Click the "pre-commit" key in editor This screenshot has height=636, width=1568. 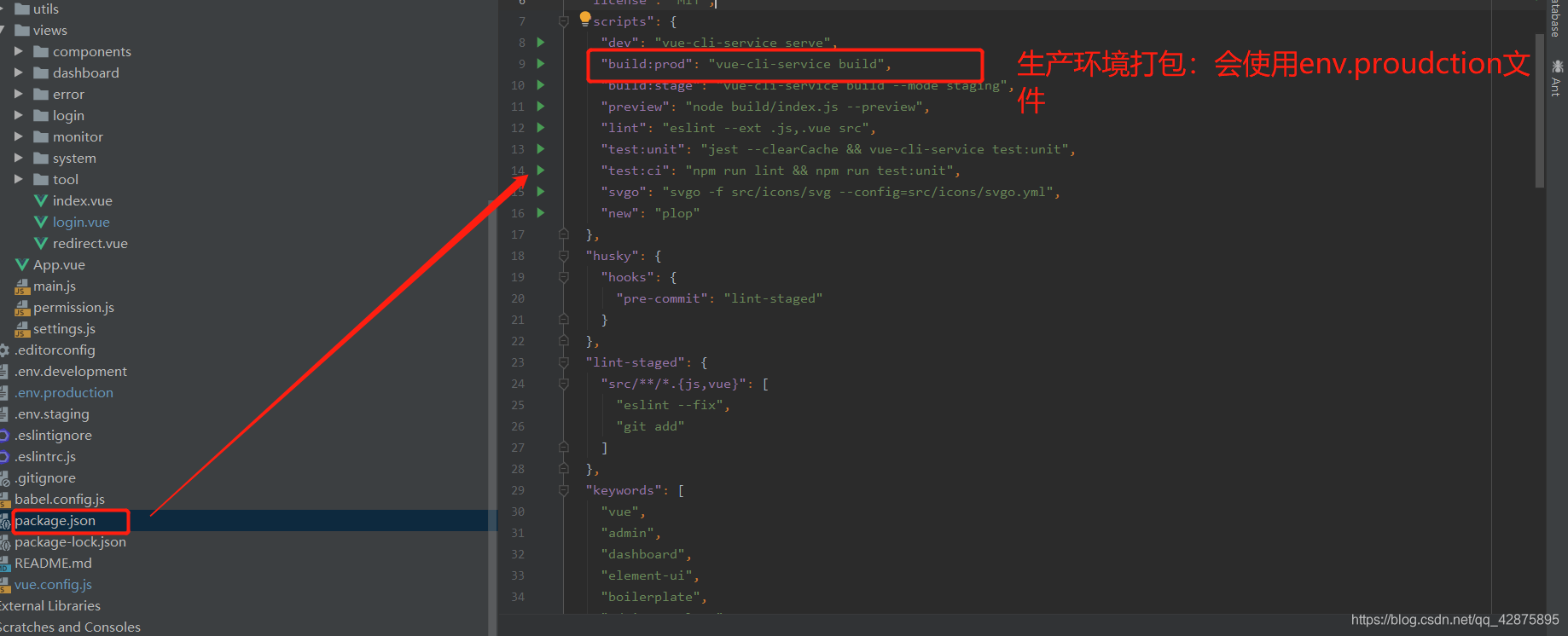click(664, 298)
